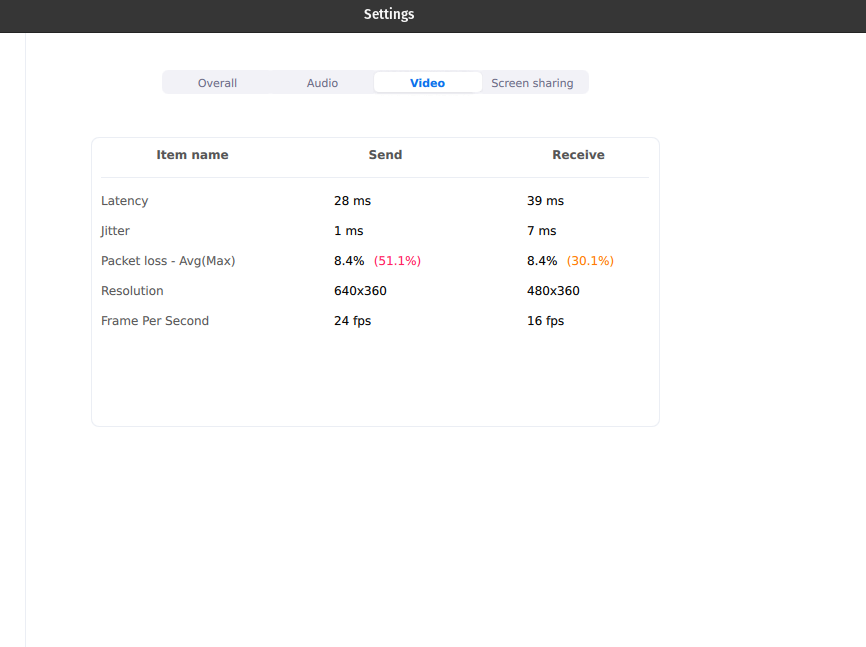866x647 pixels.
Task: Switch to the Overall statistics tab
Action: (217, 83)
